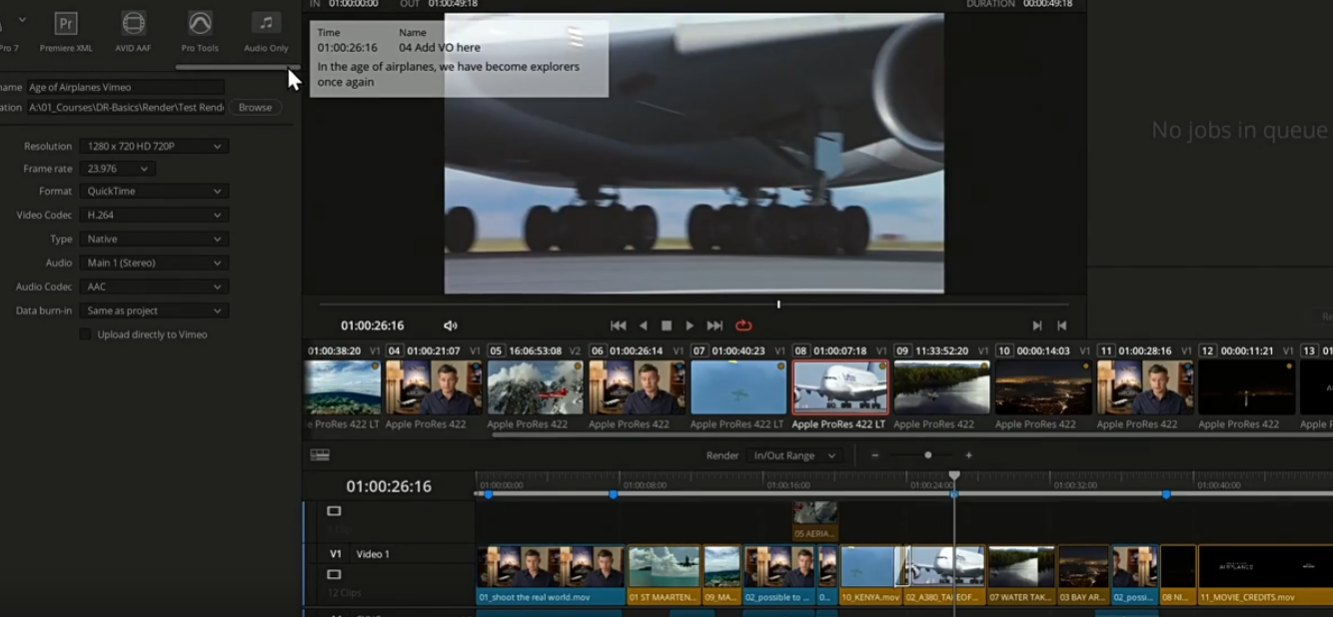
Task: Select the 01_shoot the real world.mov timeline clip
Action: coord(551,575)
